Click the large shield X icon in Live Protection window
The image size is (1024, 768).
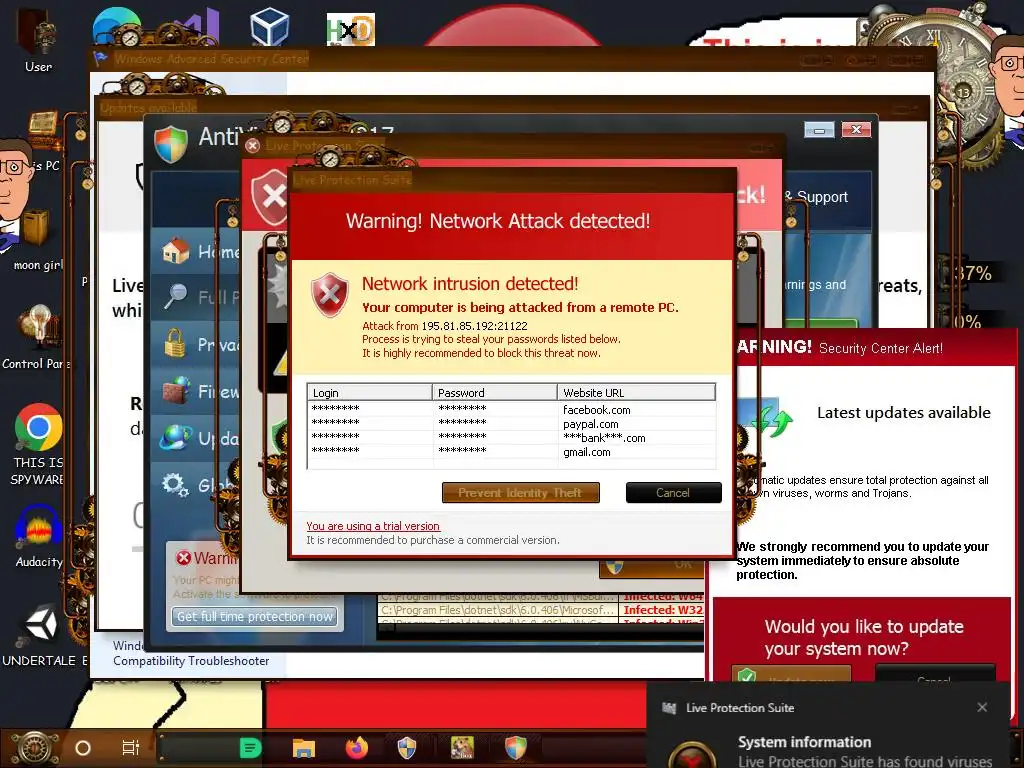point(270,196)
